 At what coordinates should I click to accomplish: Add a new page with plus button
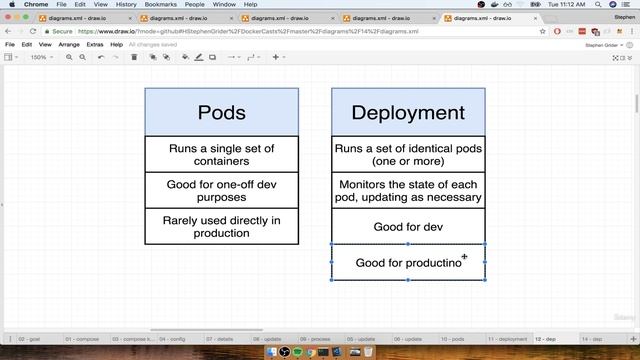point(633,339)
